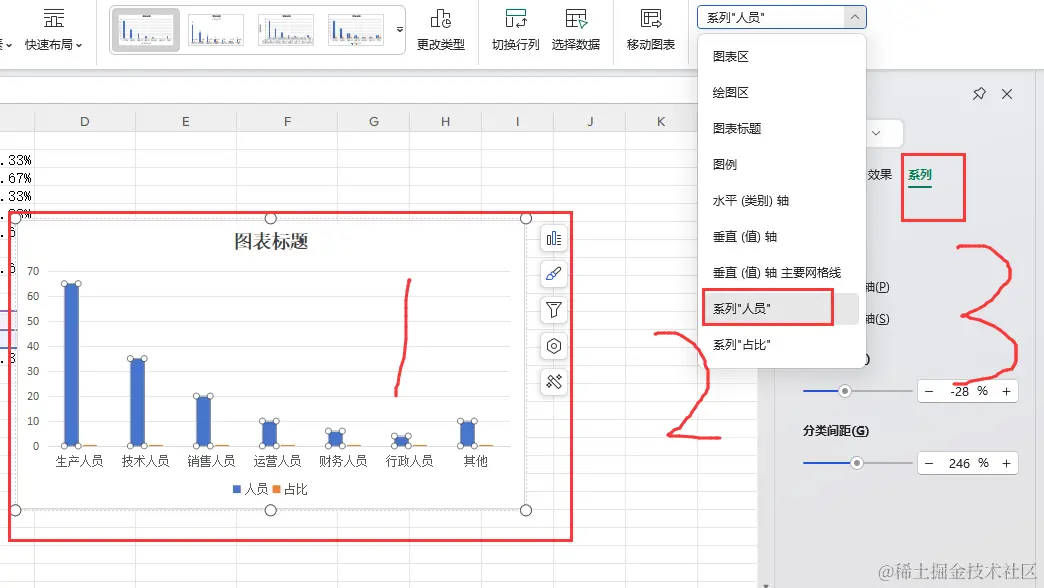Select column J header
The height and width of the screenshot is (588, 1044).
590,122
